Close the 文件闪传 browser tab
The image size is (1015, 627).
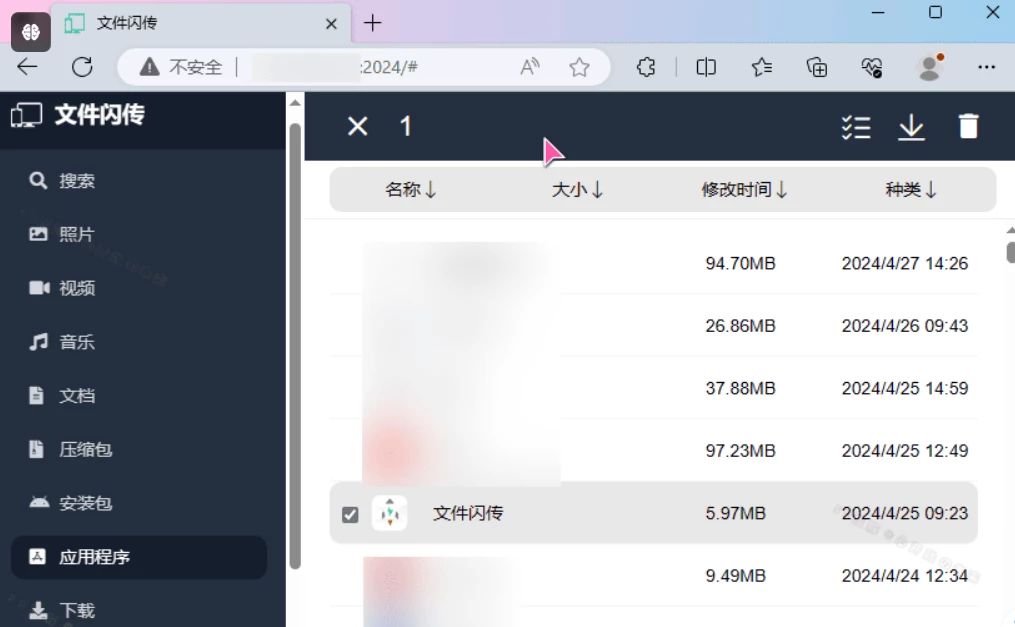click(x=331, y=24)
